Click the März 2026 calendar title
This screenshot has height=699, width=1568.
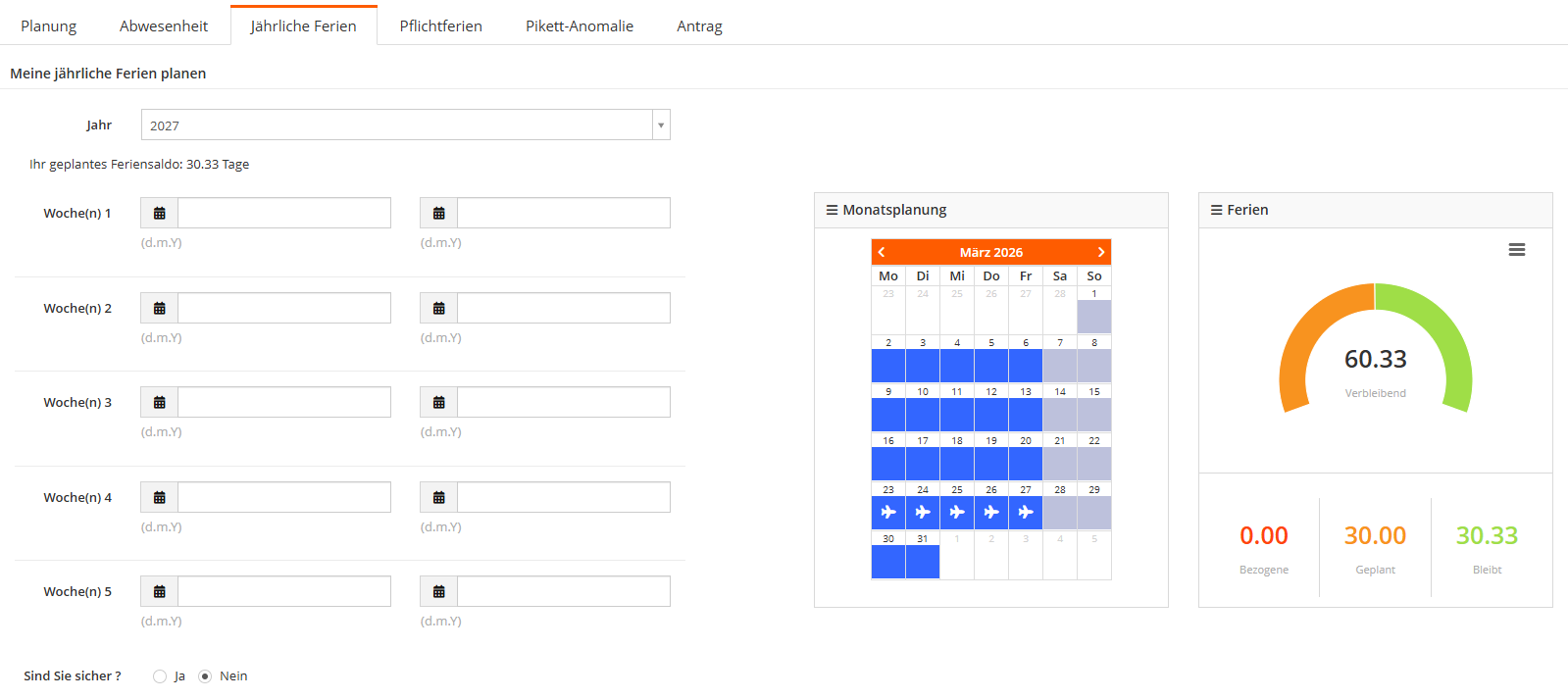[990, 252]
